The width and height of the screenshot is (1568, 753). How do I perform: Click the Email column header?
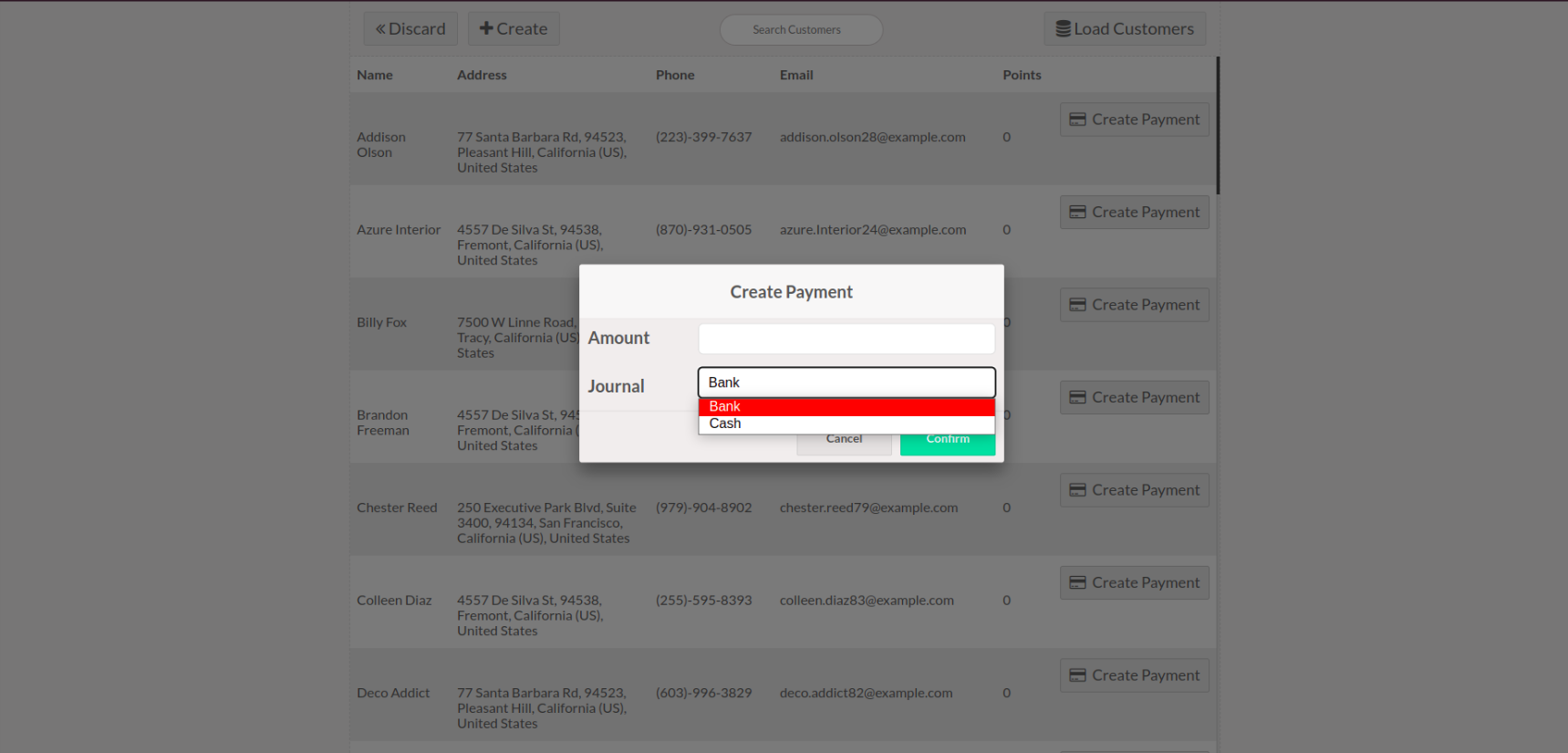point(796,75)
